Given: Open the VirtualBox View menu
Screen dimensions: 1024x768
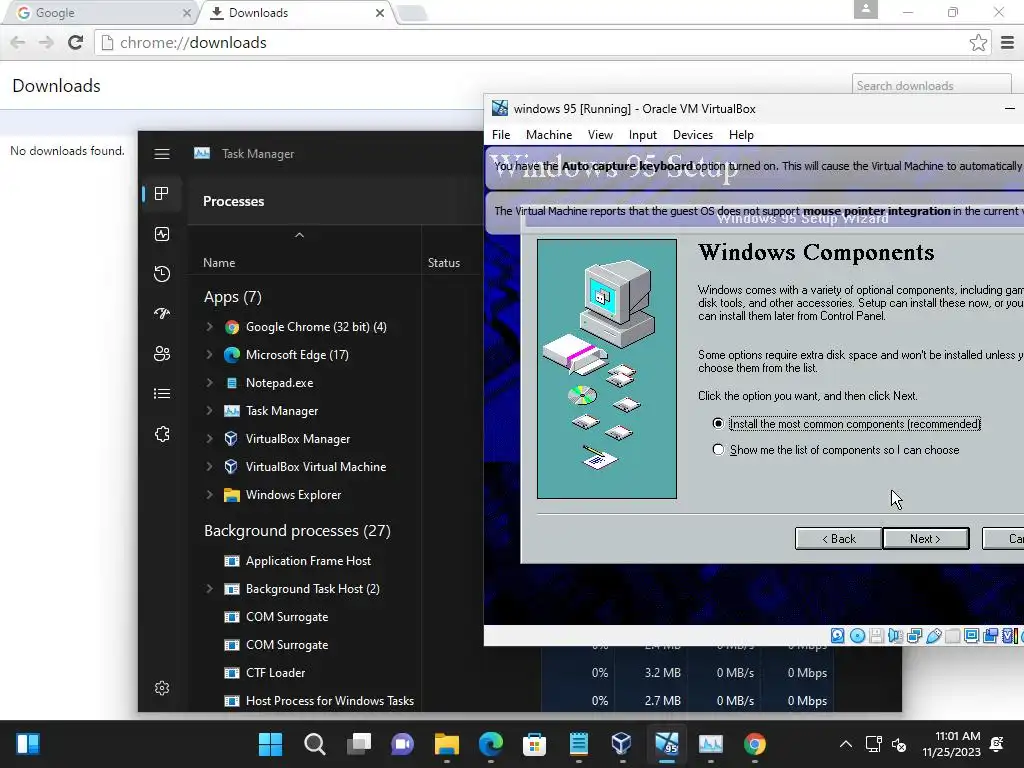Looking at the screenshot, I should 600,135.
